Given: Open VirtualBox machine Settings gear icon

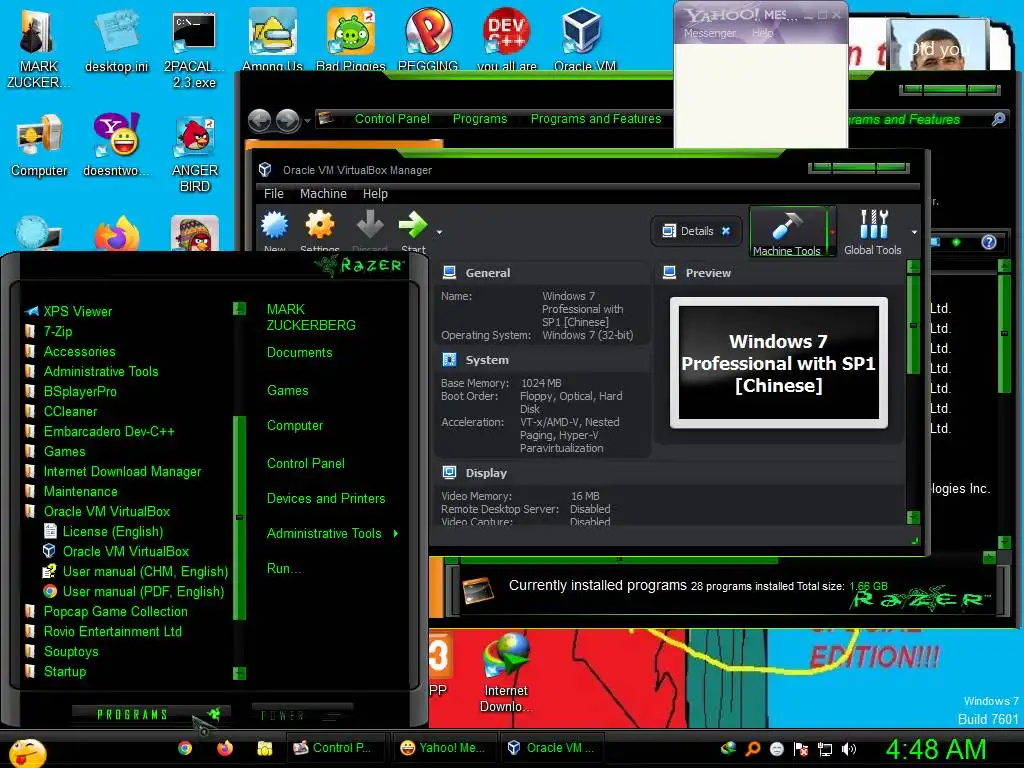Looking at the screenshot, I should pos(319,225).
